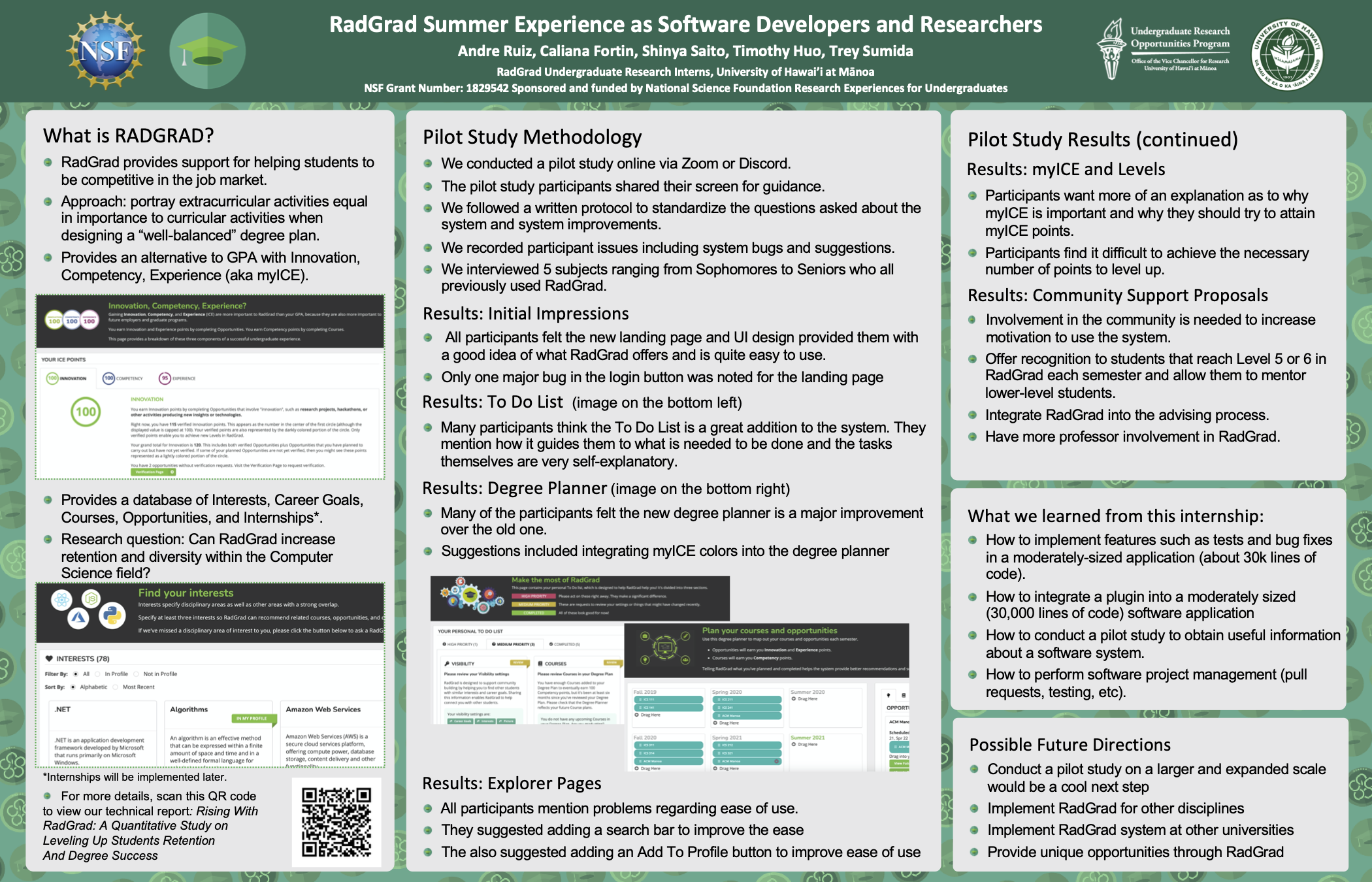
Task: Click the 'Results: To Do List' heading
Action: [493, 402]
